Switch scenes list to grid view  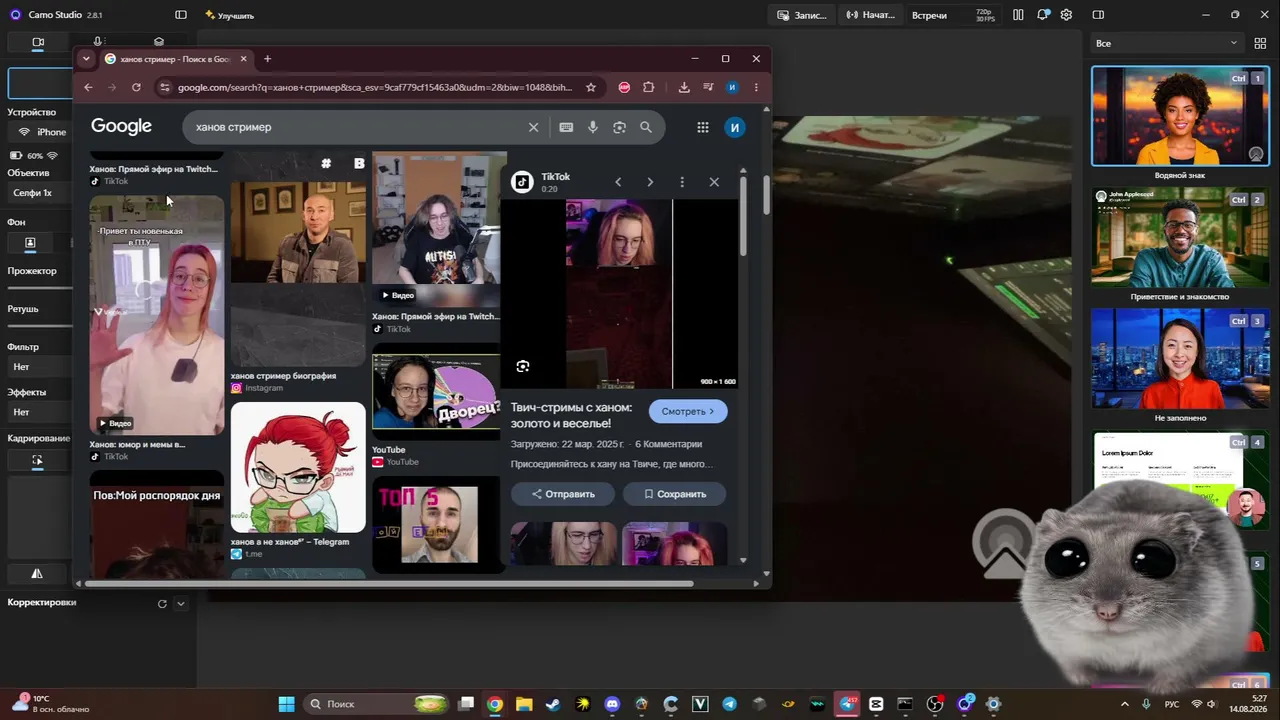coord(1260,43)
